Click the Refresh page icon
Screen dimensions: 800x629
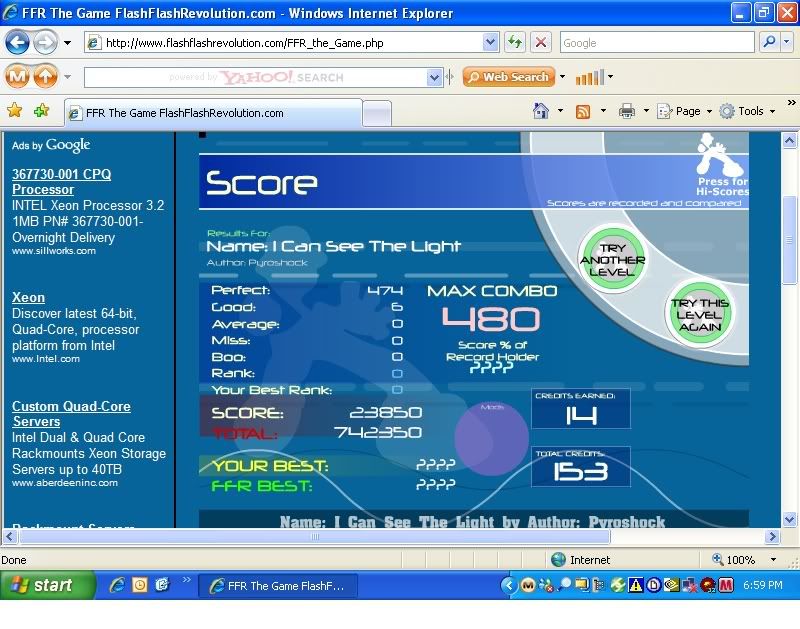515,43
